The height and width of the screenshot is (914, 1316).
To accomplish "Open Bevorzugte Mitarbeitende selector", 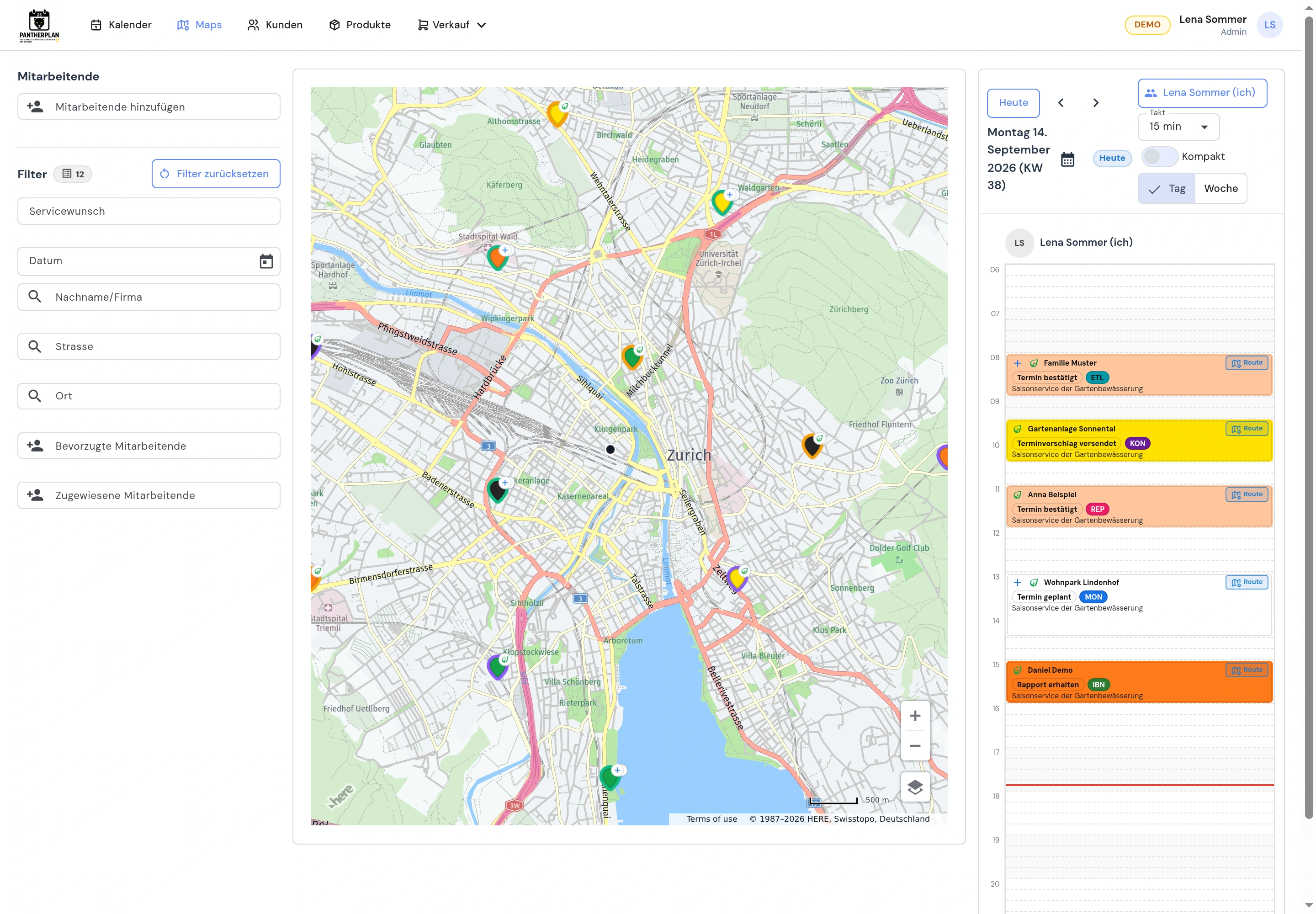I will [x=149, y=446].
